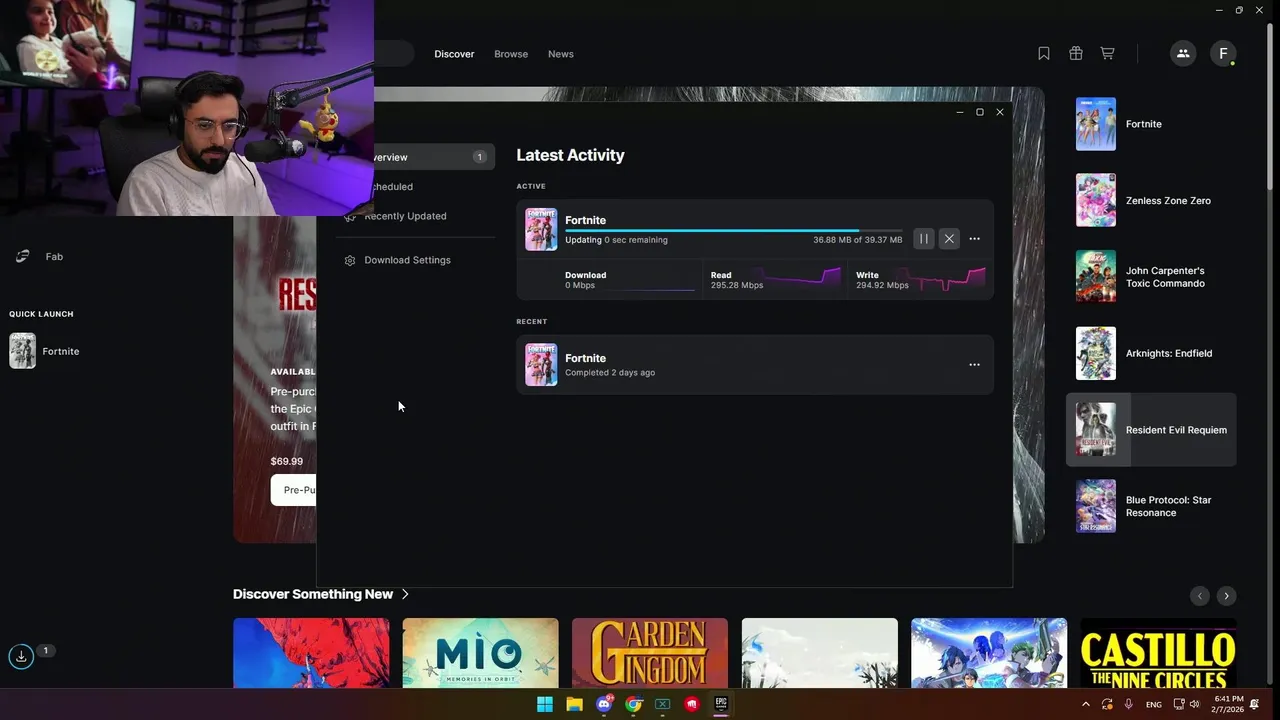Open the red app icon on taskbar
The width and height of the screenshot is (1280, 720).
click(x=691, y=704)
